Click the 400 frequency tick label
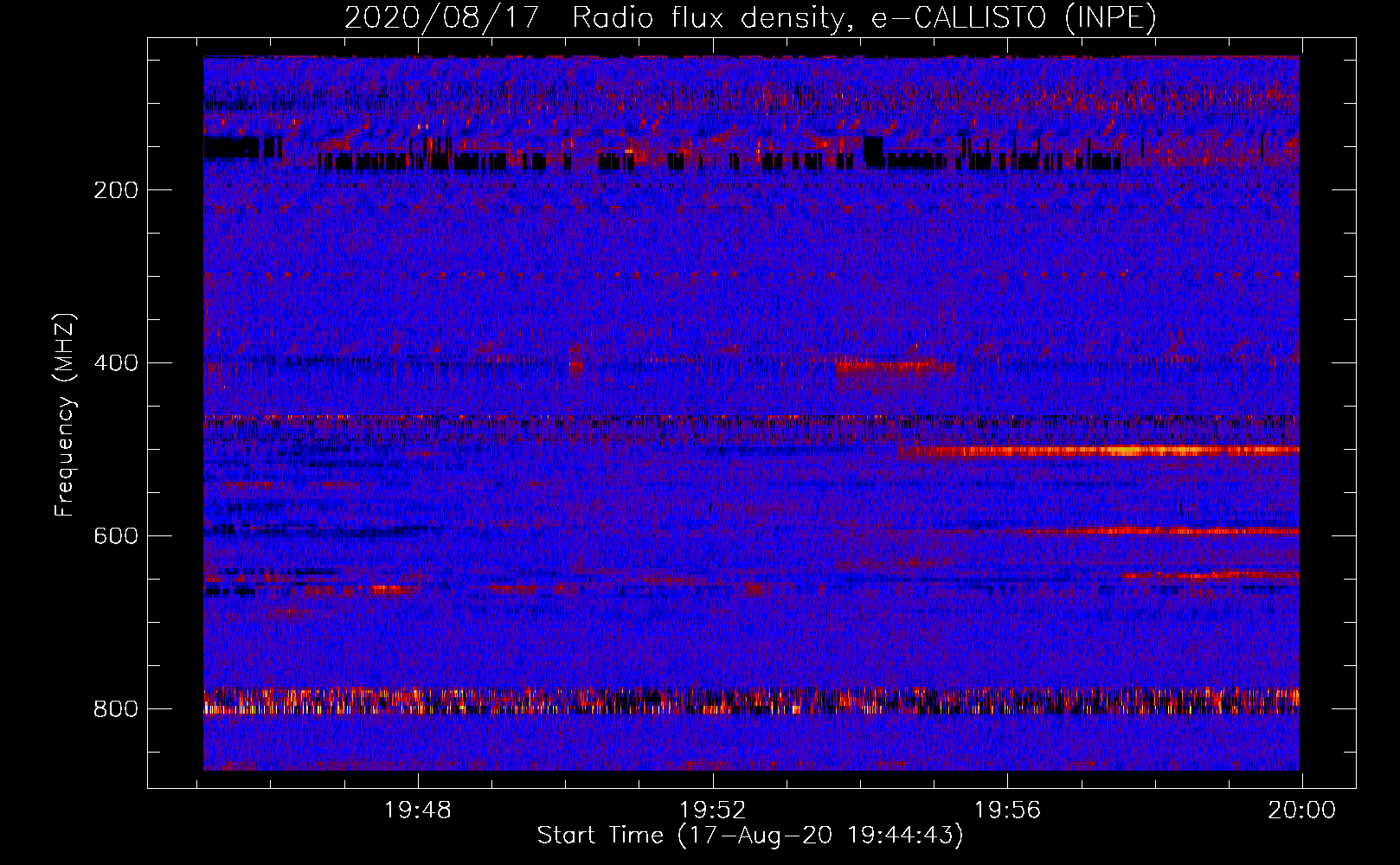This screenshot has height=865, width=1400. tap(116, 363)
